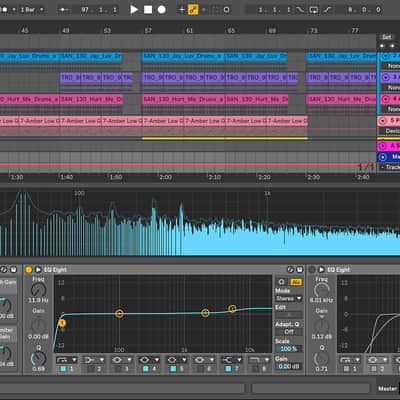This screenshot has width=400, height=400.
Task: Jump to previous locator arrow
Action: [x=382, y=46]
